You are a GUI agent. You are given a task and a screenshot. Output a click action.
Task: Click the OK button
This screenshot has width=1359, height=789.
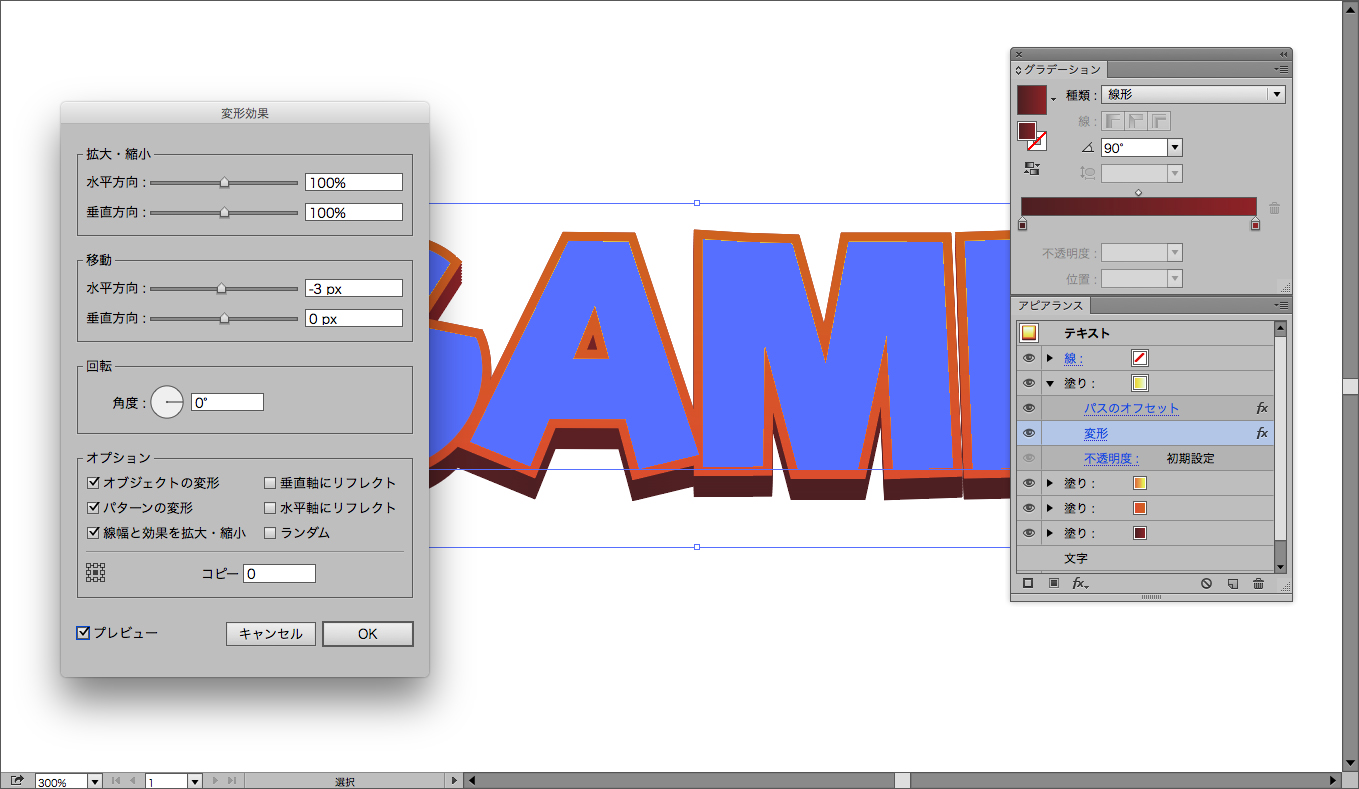click(367, 634)
